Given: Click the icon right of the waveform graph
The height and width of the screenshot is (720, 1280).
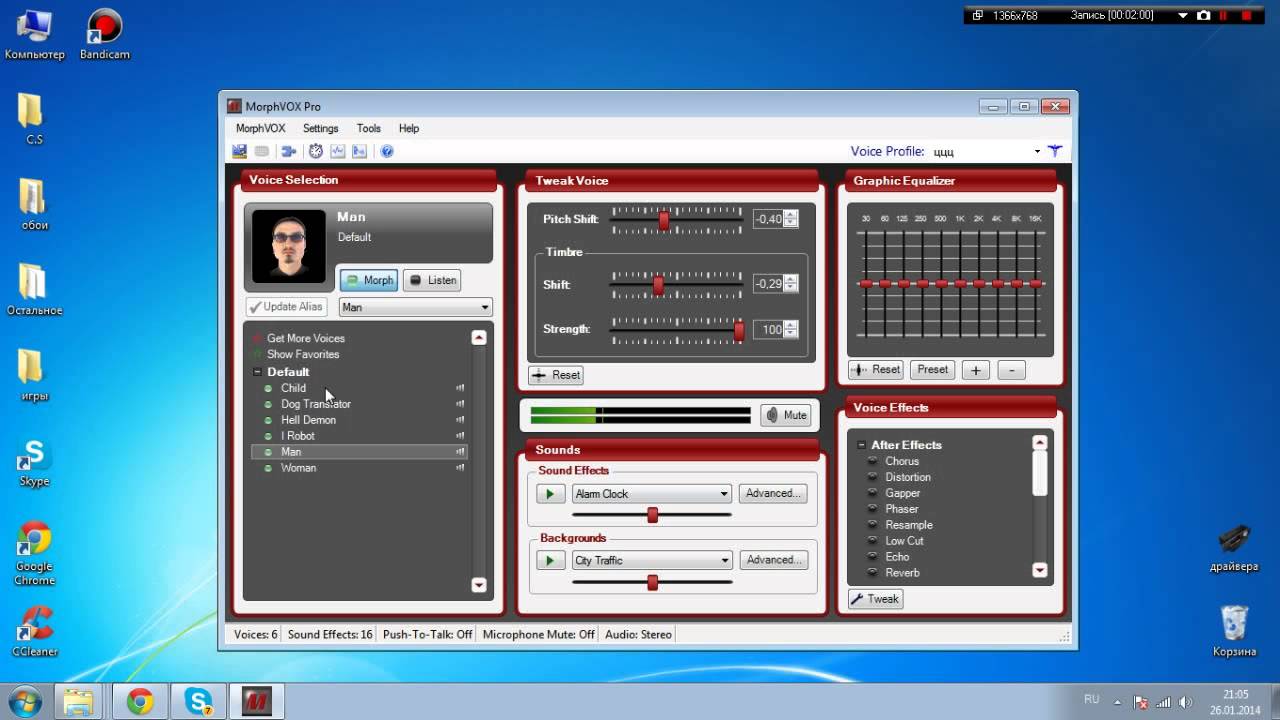Looking at the screenshot, I should [360, 151].
